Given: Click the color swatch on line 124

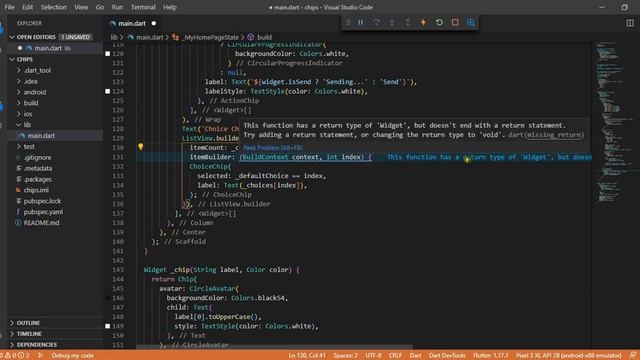Looking at the screenshot, I should pyautogui.click(x=107, y=91).
